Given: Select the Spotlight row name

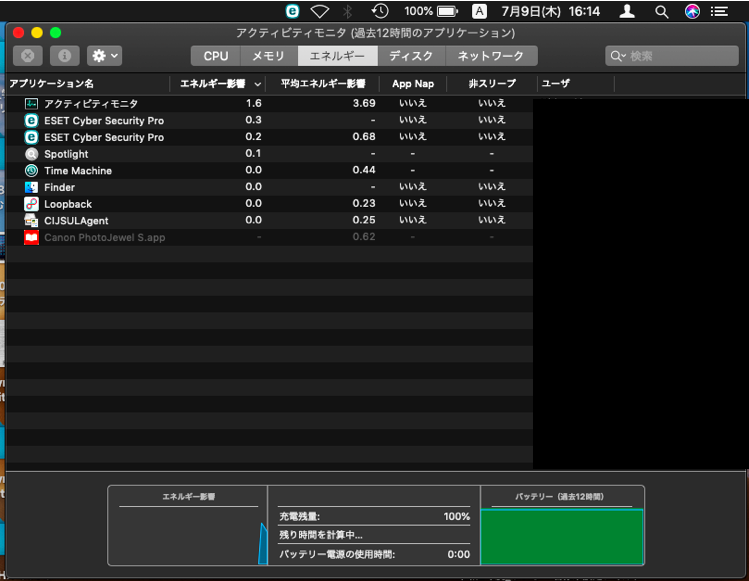Looking at the screenshot, I should tap(66, 154).
